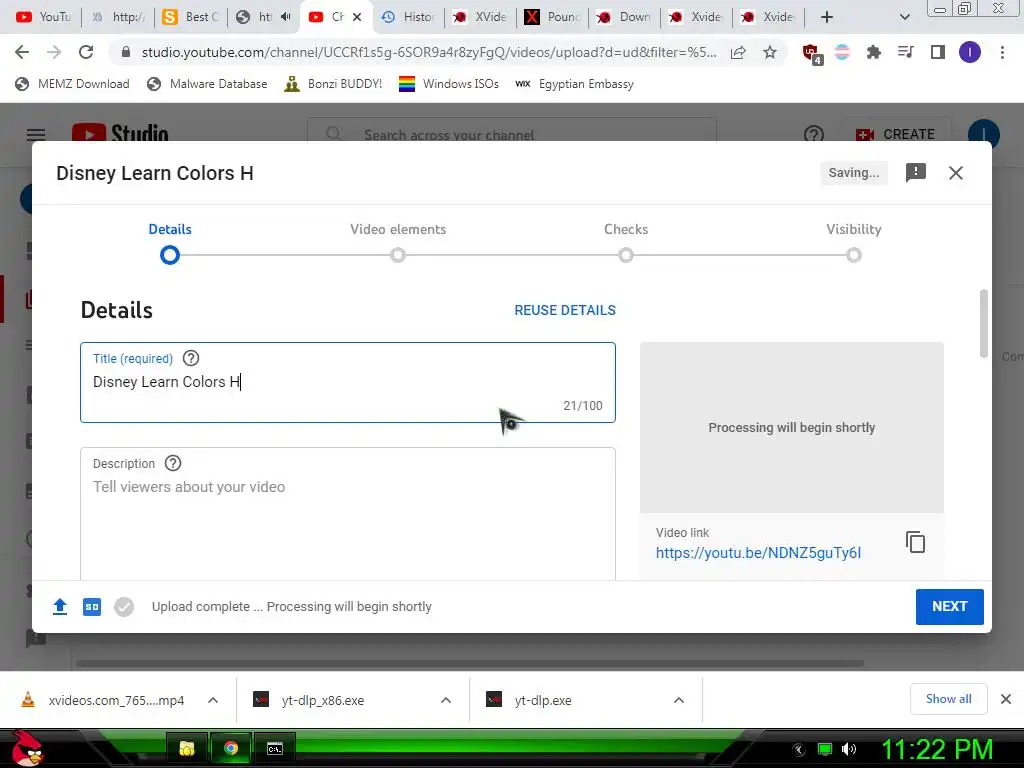Viewport: 1024px width, 768px height.
Task: Open the YouTube Studio help icon
Action: click(814, 135)
